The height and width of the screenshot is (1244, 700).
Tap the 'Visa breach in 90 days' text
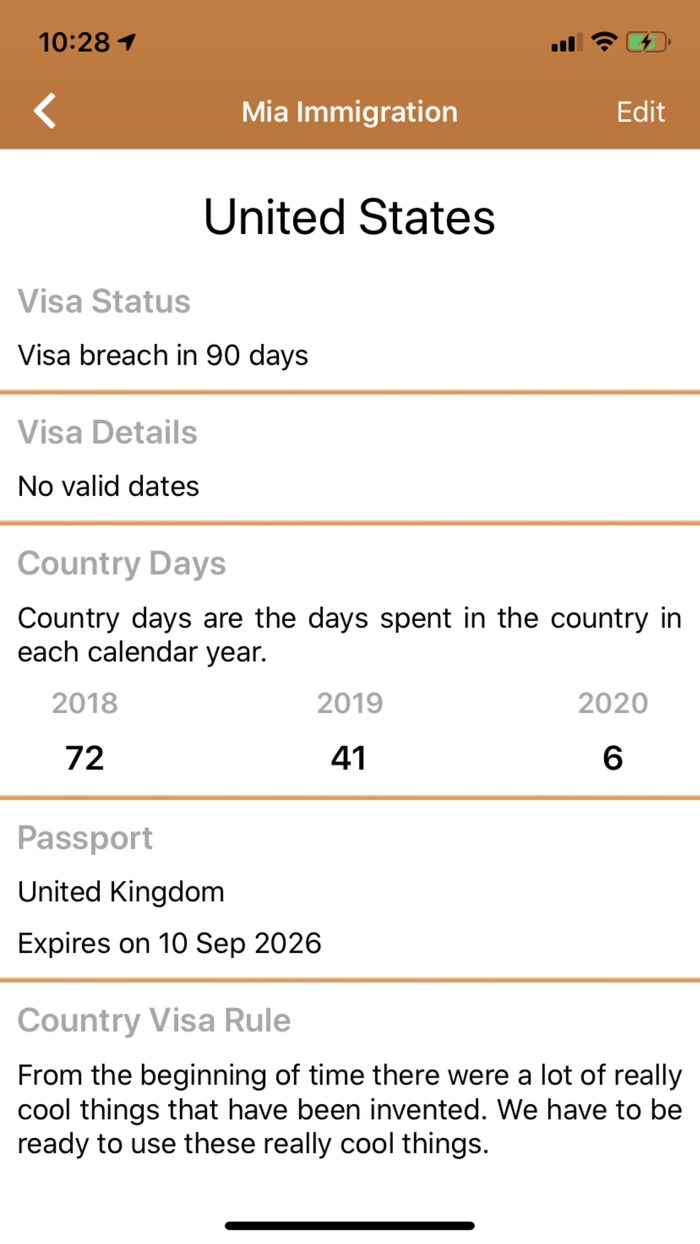[163, 355]
